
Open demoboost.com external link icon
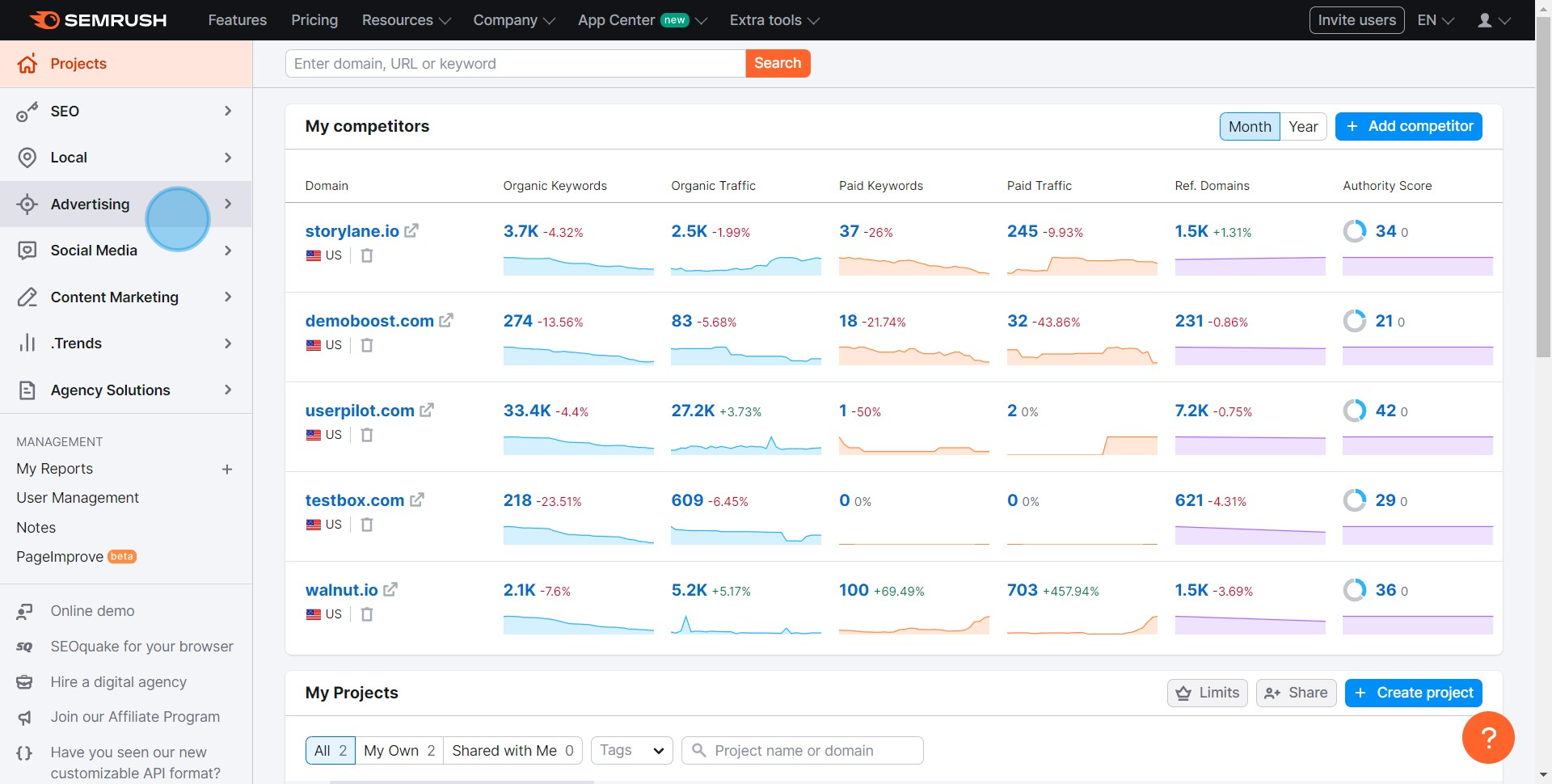(446, 321)
